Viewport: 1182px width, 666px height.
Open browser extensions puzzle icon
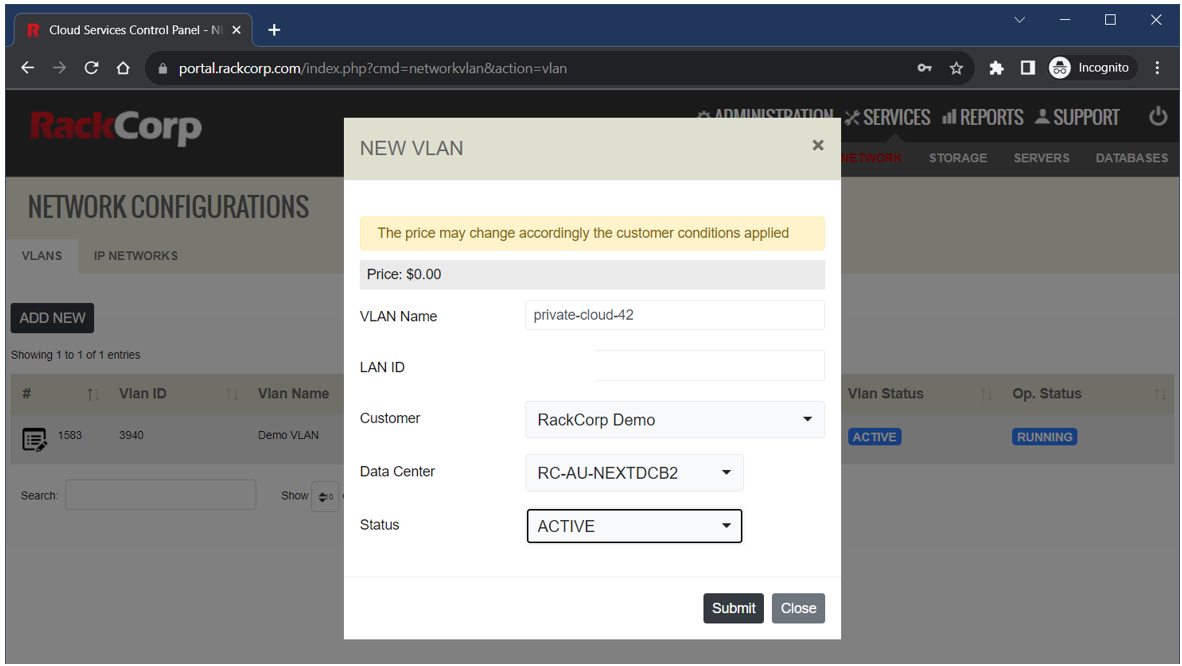point(996,68)
